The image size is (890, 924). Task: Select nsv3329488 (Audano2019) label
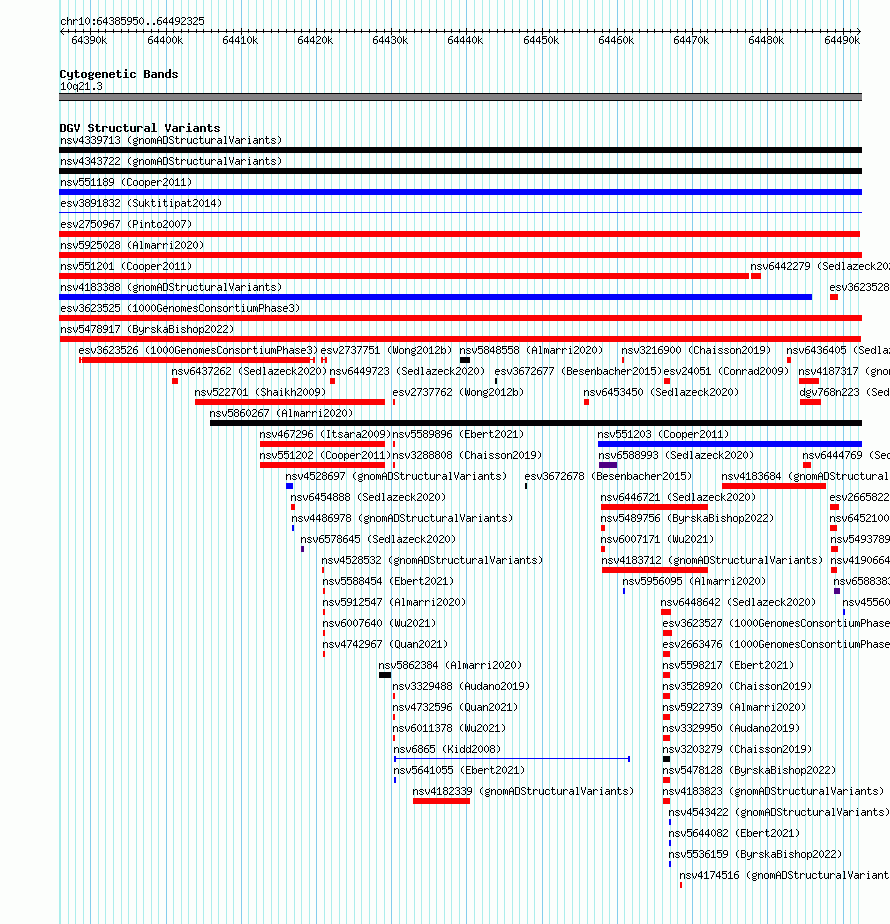point(461,687)
